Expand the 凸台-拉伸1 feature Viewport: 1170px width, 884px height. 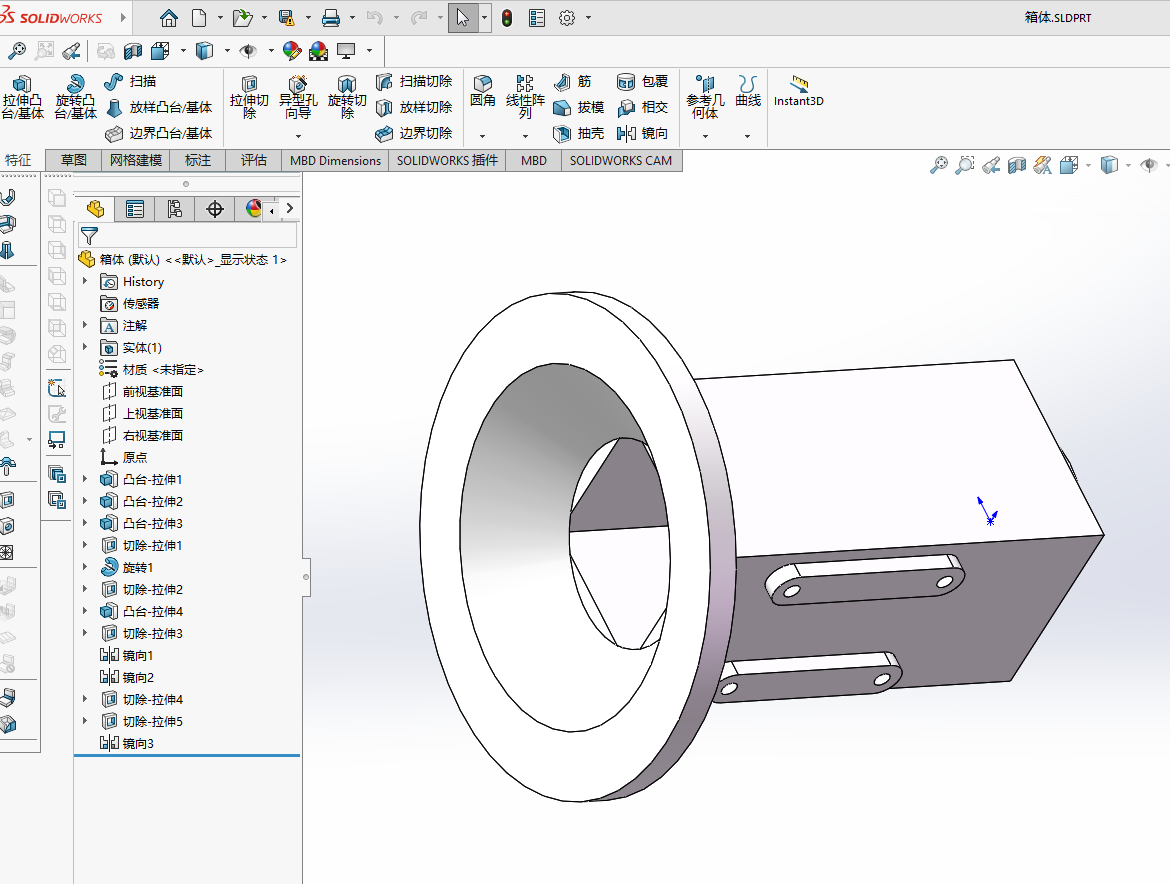(85, 479)
